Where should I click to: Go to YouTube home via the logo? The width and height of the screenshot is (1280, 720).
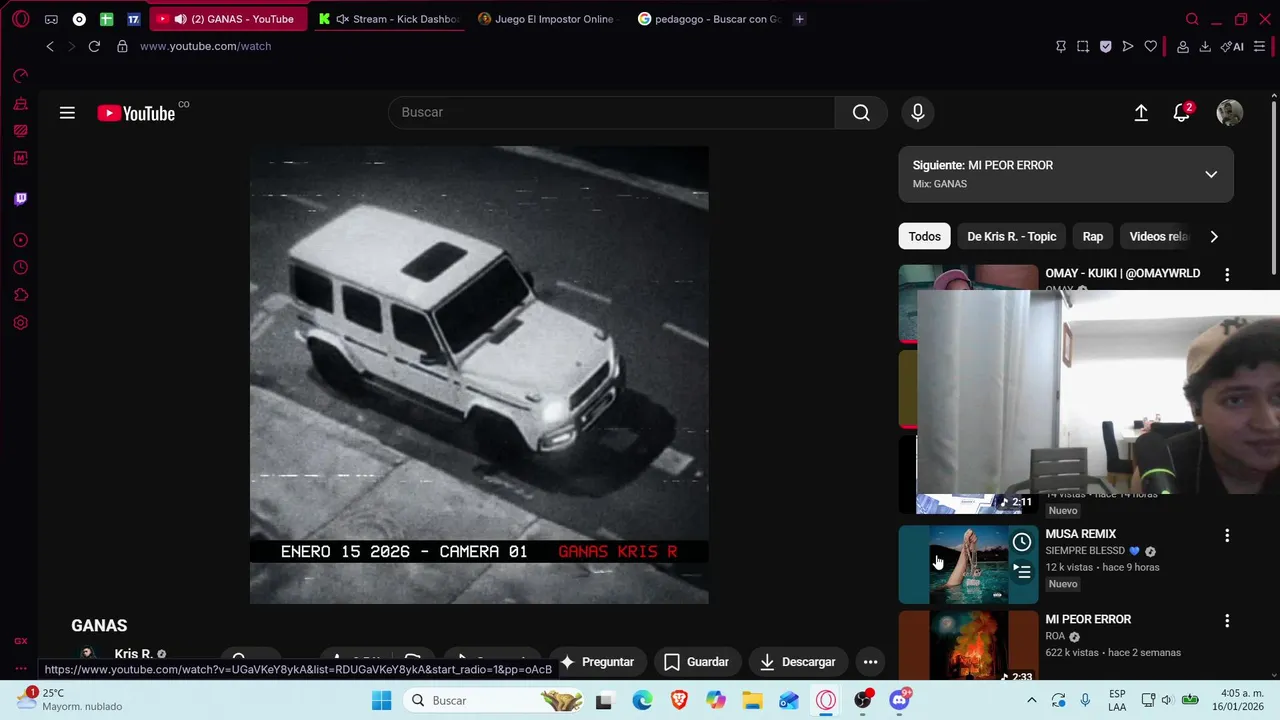tap(137, 113)
